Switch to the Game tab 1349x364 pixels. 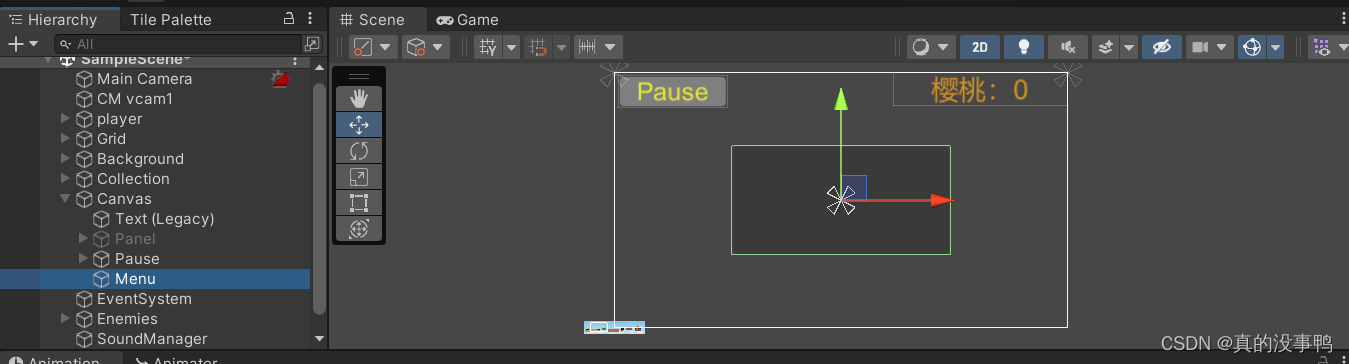(x=467, y=19)
